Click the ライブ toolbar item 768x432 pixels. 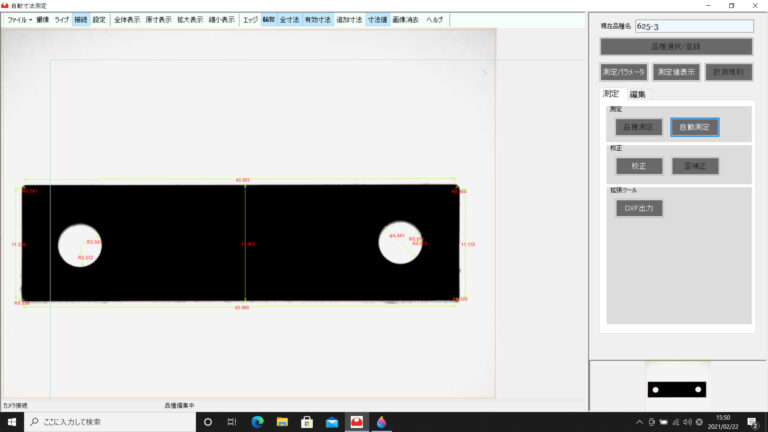[x=62, y=19]
